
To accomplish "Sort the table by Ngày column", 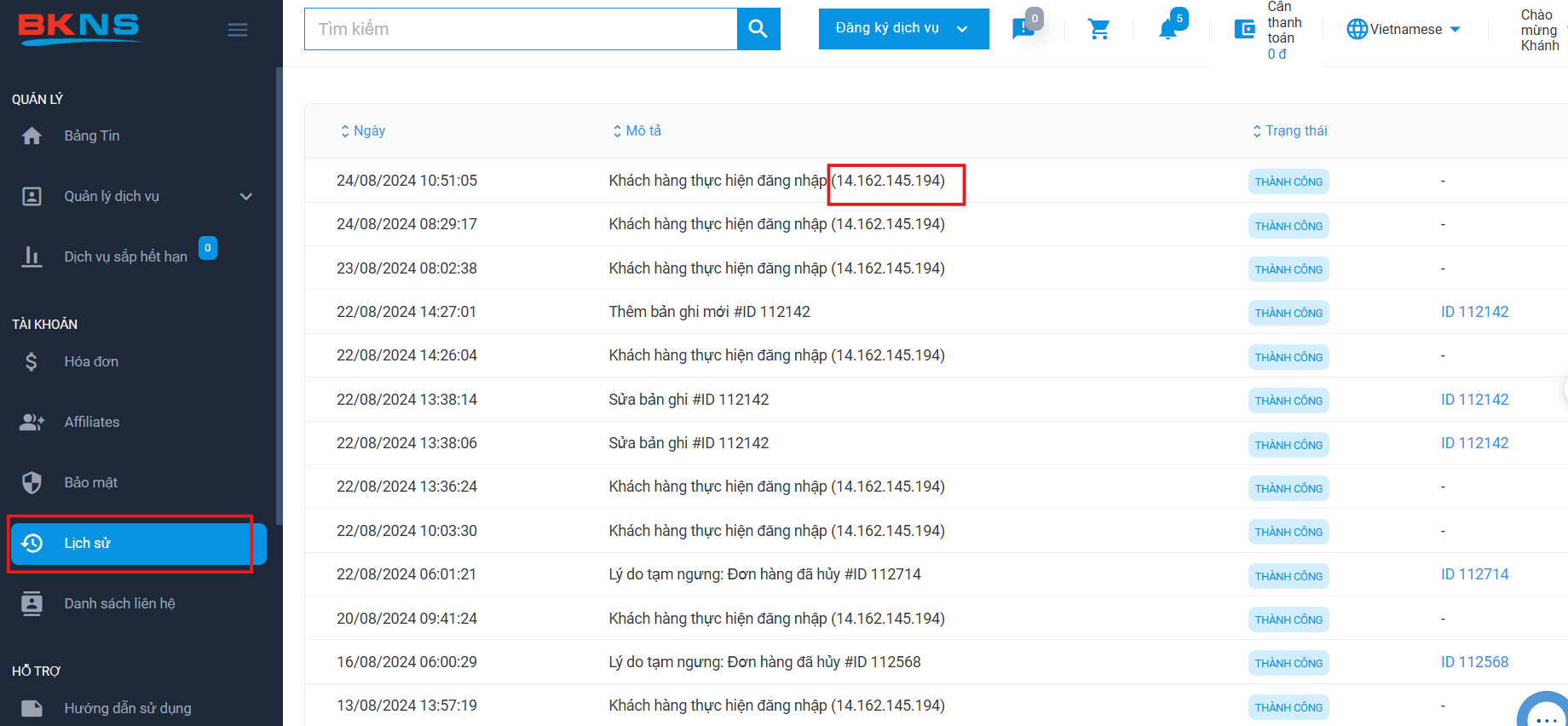I will coord(362,130).
